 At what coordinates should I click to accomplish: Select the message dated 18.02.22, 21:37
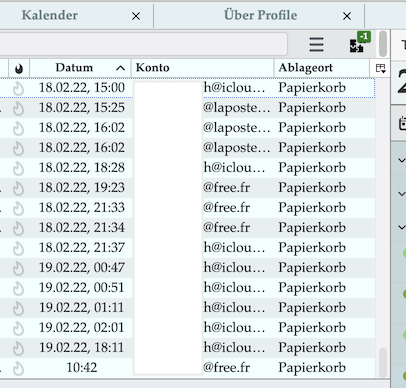point(187,248)
